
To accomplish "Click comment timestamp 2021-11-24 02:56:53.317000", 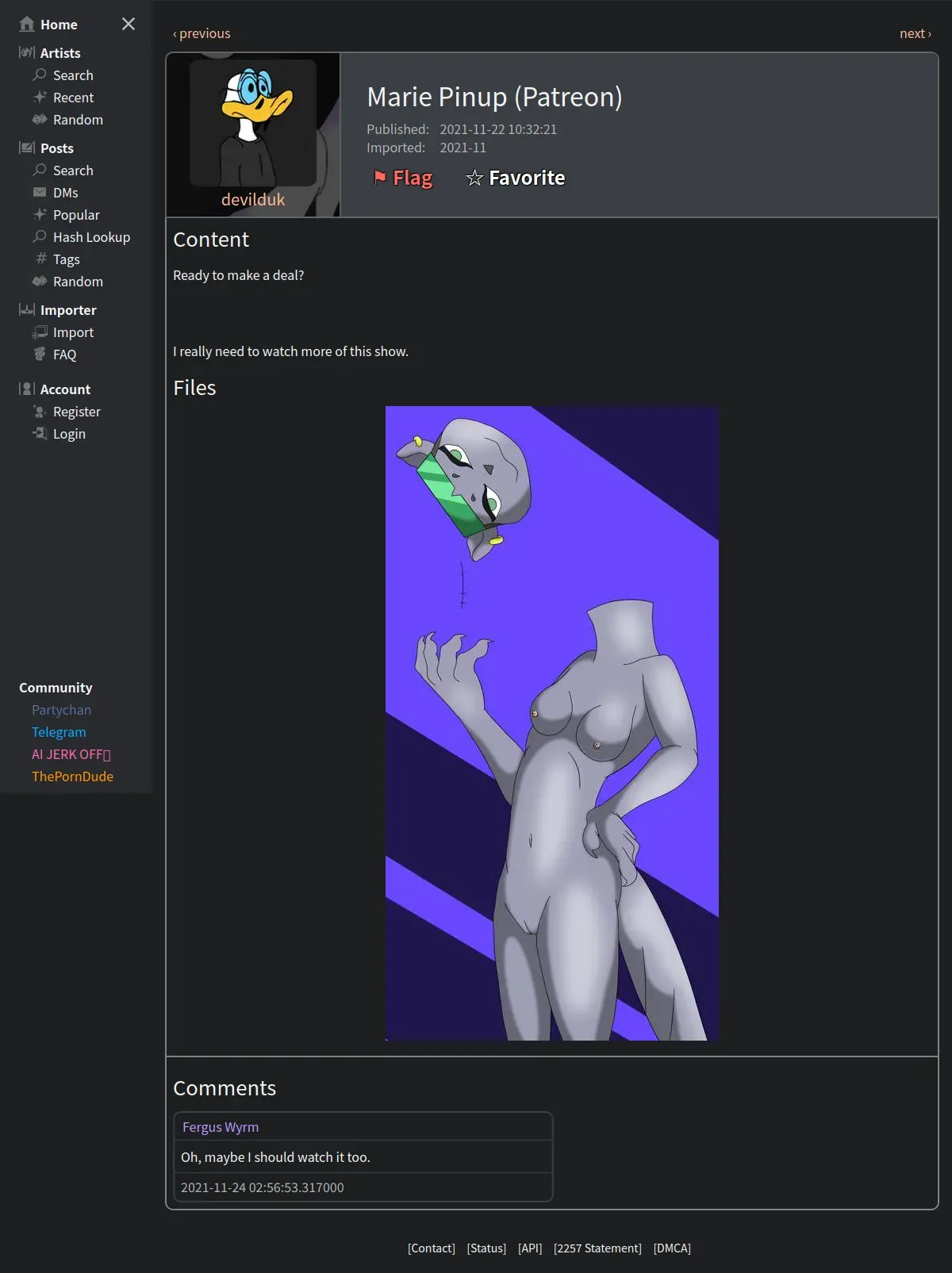I will [x=262, y=1187].
